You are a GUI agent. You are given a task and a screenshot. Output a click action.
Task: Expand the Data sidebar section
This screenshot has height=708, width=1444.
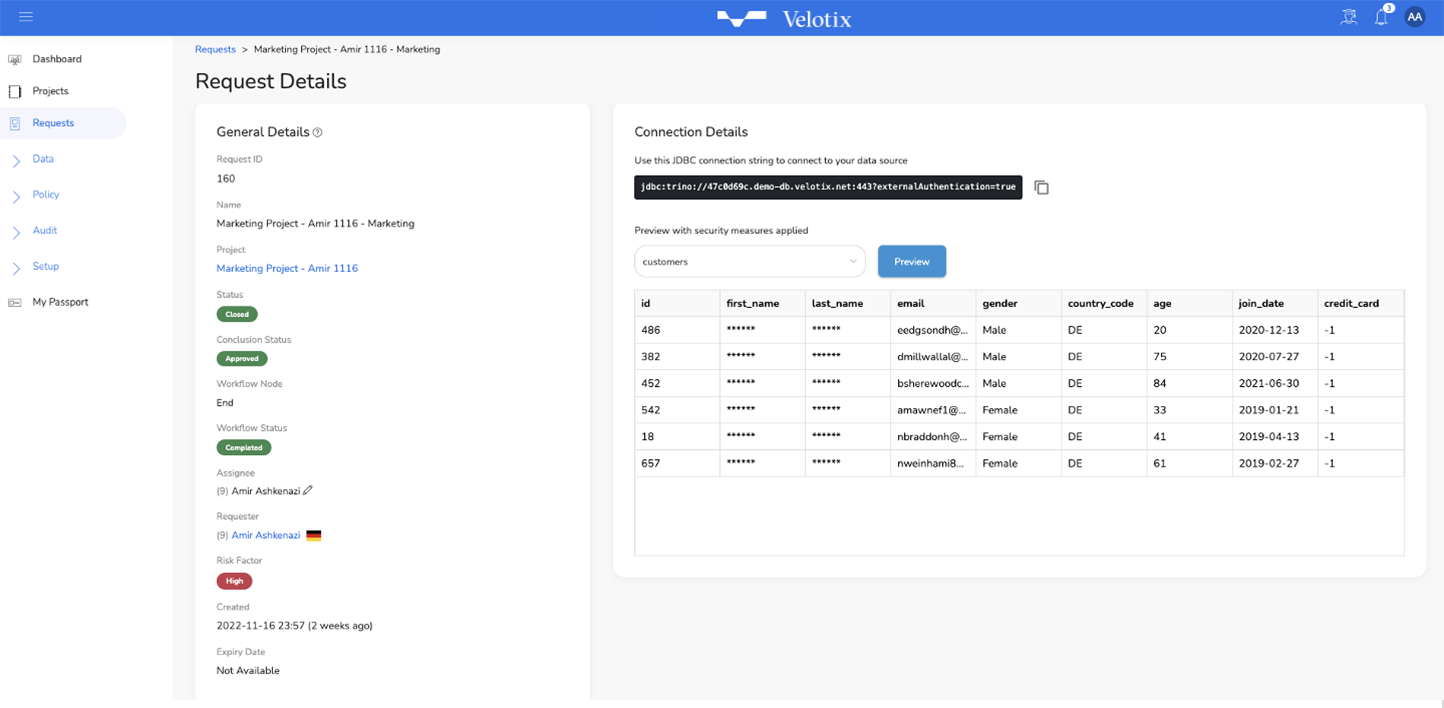tap(42, 159)
